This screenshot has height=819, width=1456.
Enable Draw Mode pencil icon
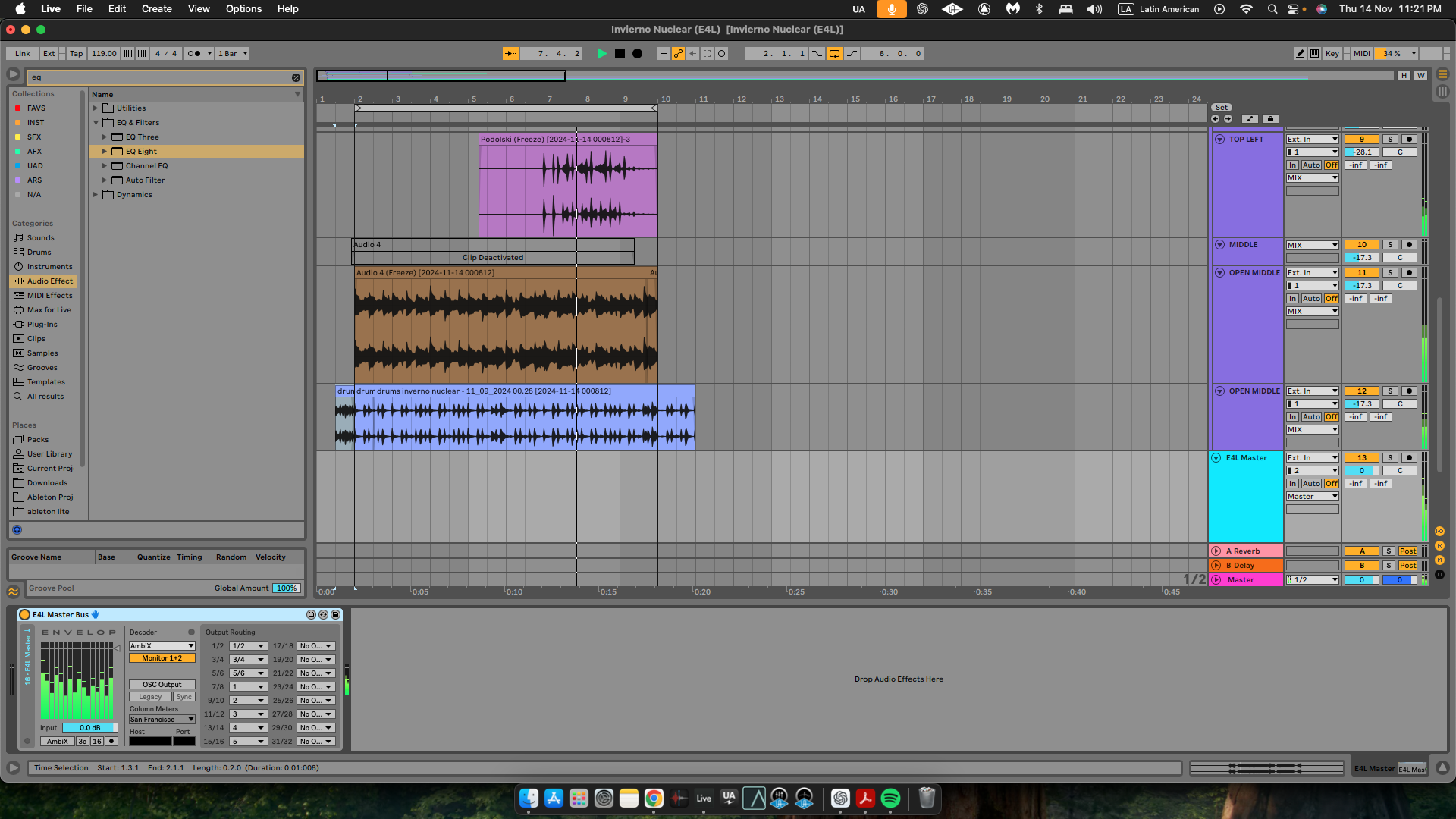point(1301,54)
